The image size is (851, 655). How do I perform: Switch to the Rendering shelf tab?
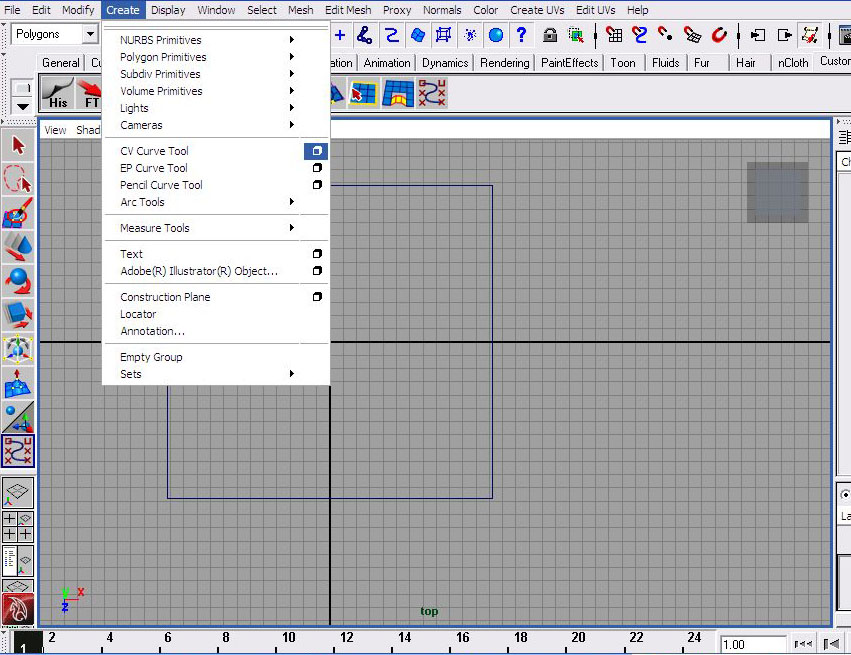point(504,63)
